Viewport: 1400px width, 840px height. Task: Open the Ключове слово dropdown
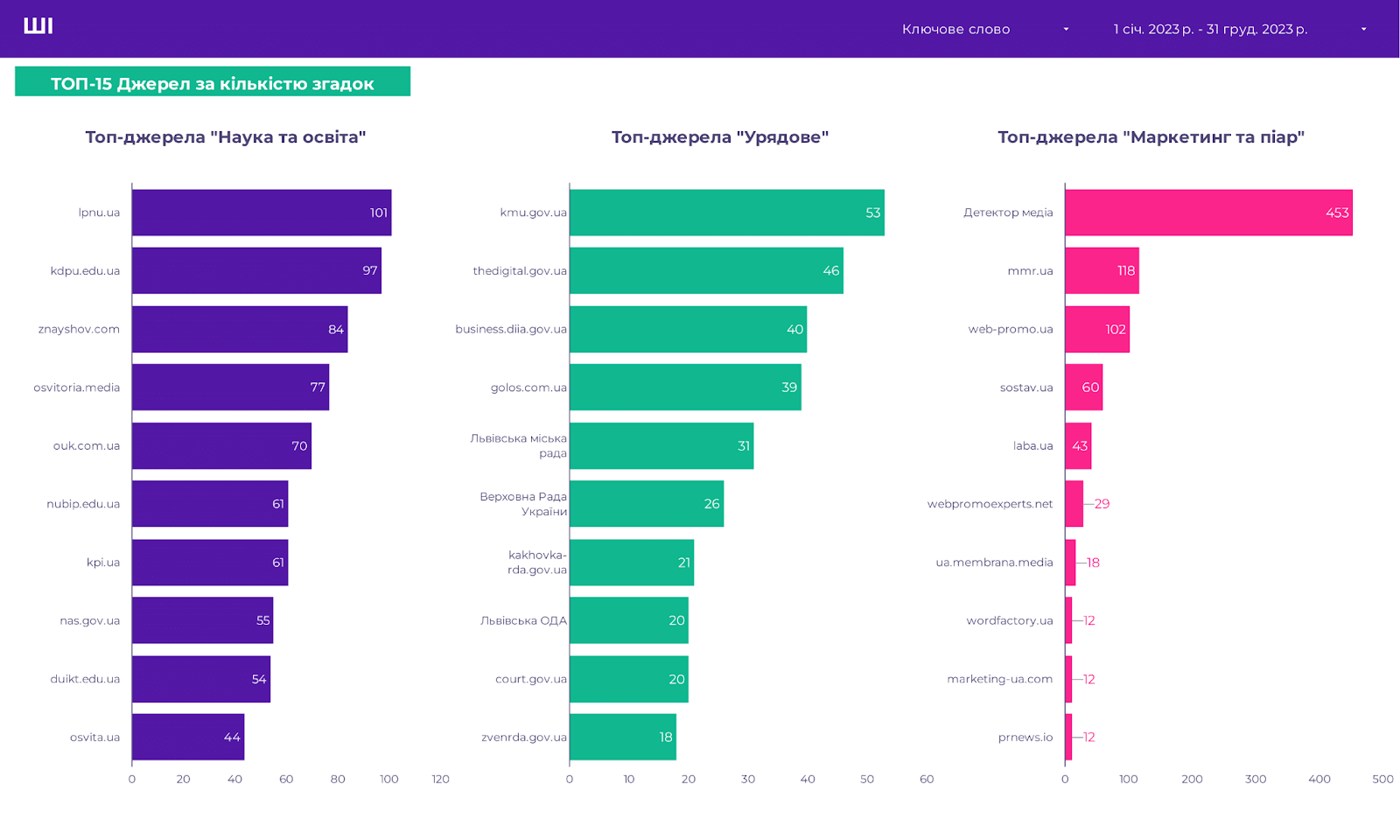(x=986, y=29)
